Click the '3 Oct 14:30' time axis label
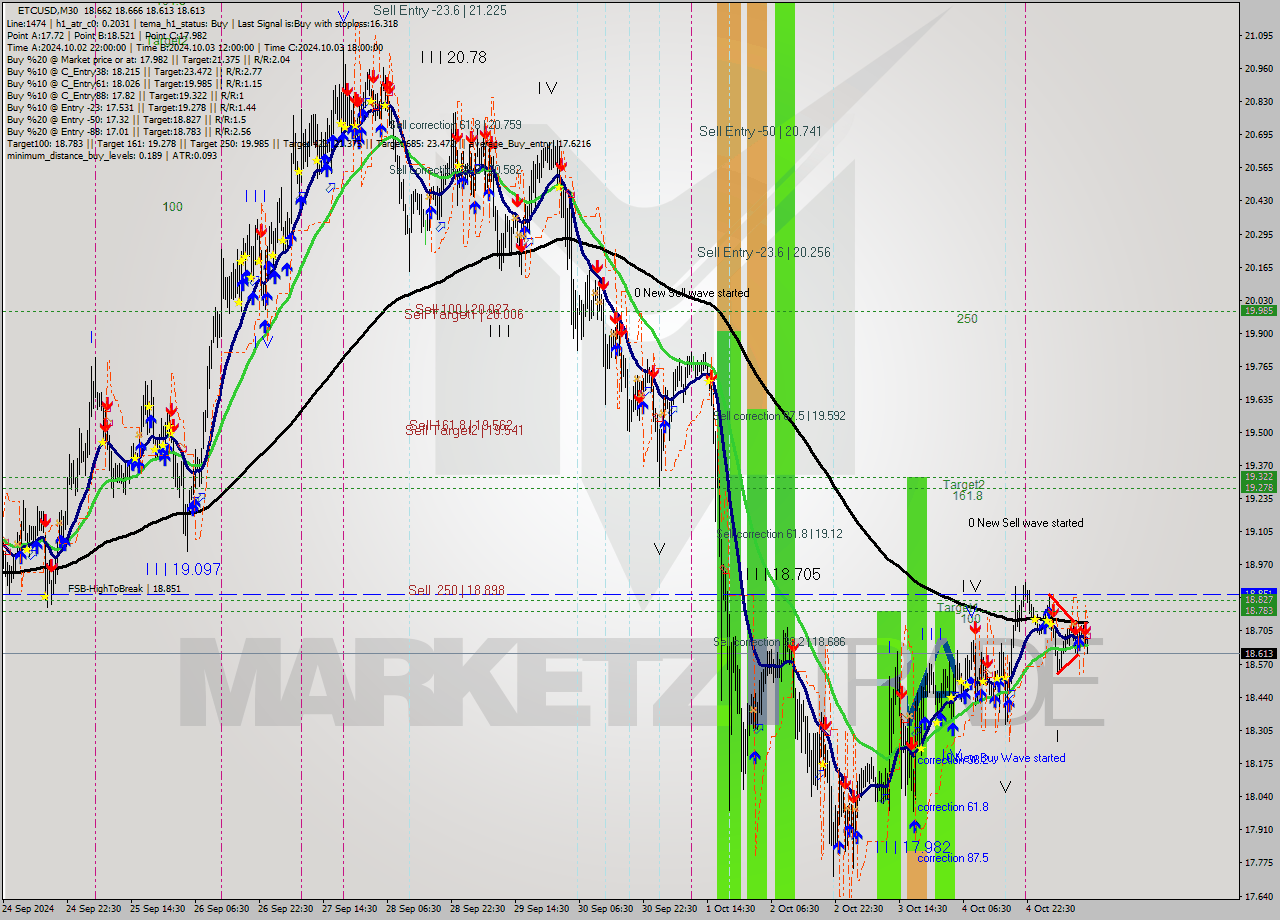The image size is (1280, 920). click(x=922, y=909)
